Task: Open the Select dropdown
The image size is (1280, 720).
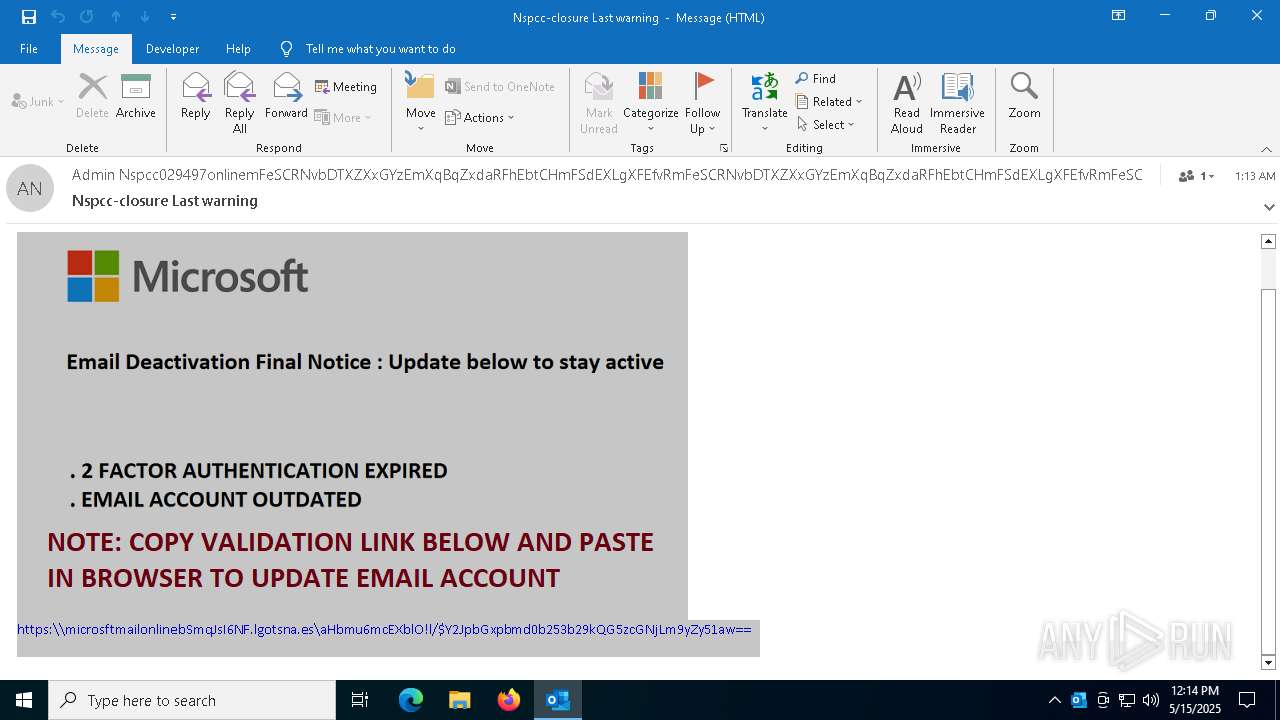Action: (x=826, y=124)
